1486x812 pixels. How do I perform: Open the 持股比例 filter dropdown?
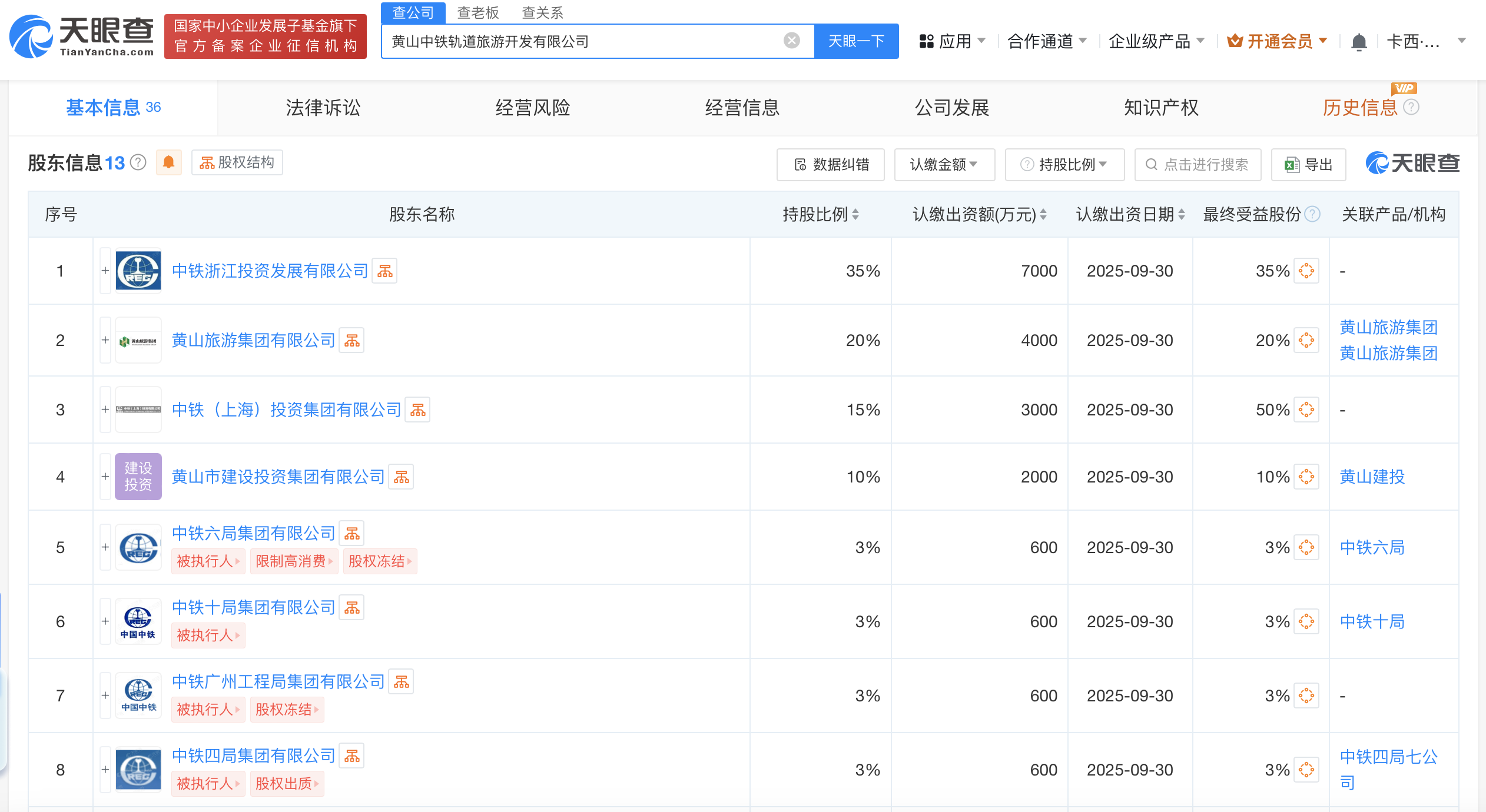(x=1064, y=165)
